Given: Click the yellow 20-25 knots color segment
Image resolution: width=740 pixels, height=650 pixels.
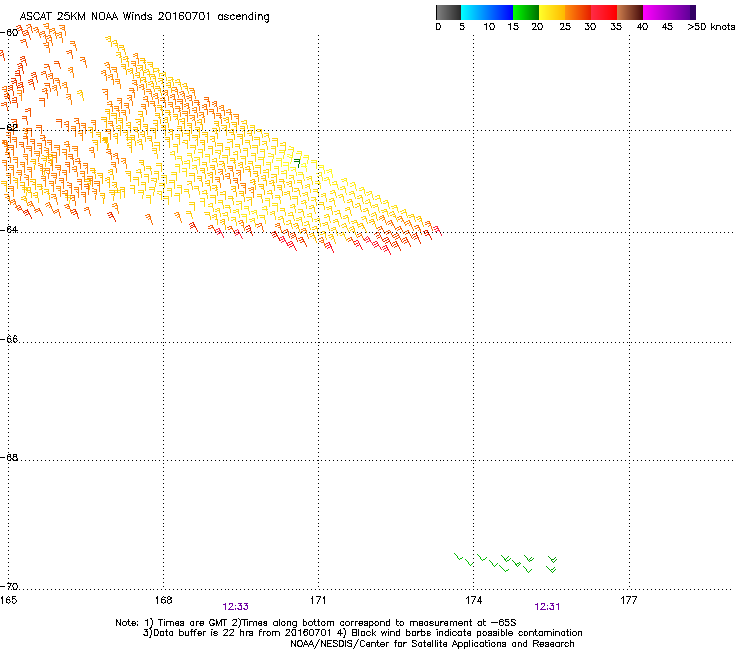Looking at the screenshot, I should (552, 12).
